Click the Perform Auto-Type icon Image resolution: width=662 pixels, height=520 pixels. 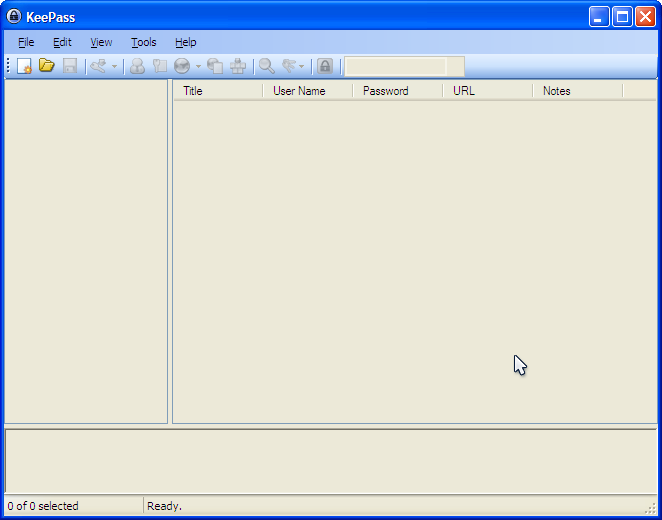pos(238,66)
